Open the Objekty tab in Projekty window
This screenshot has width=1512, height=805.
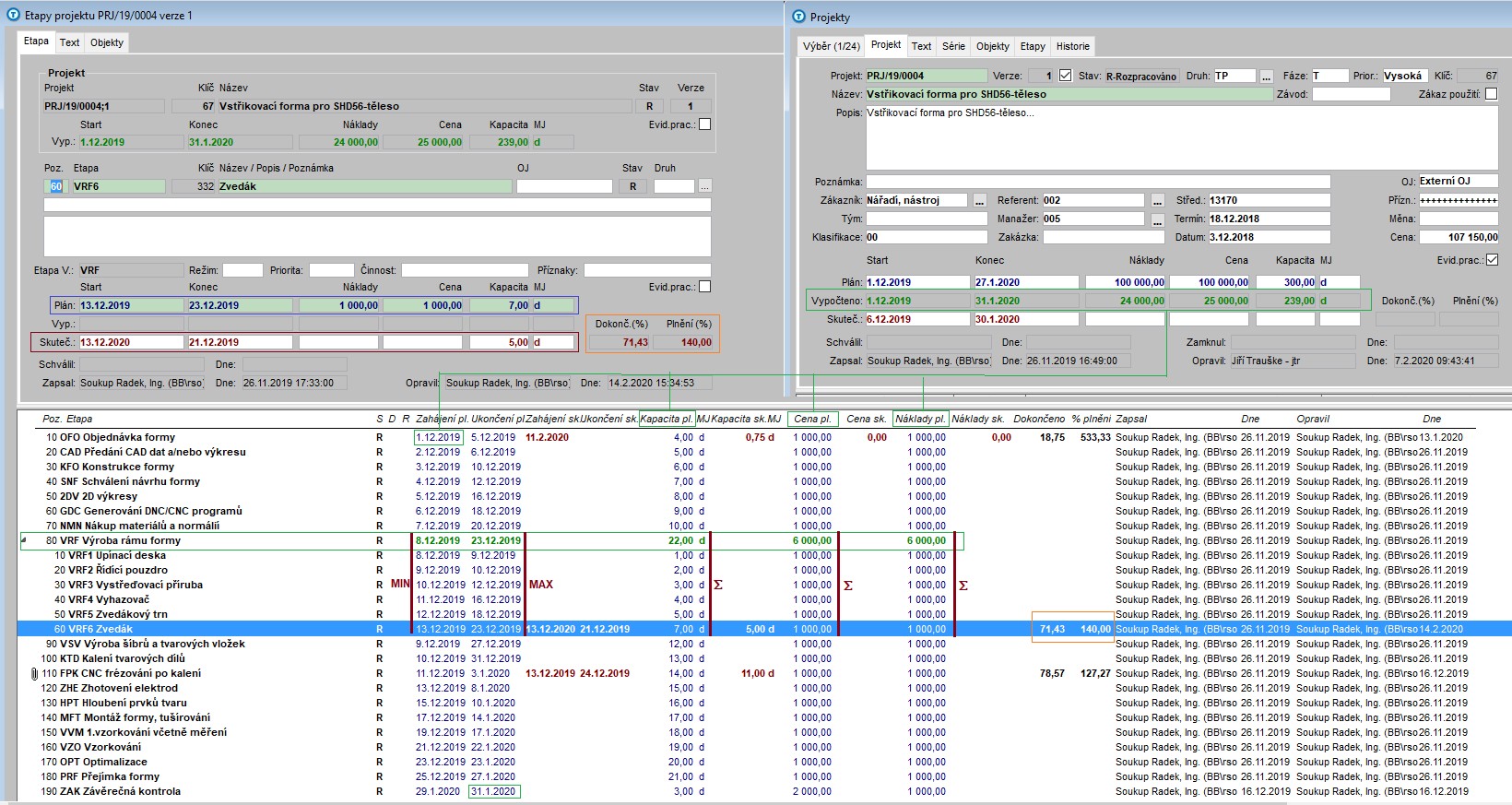[993, 46]
